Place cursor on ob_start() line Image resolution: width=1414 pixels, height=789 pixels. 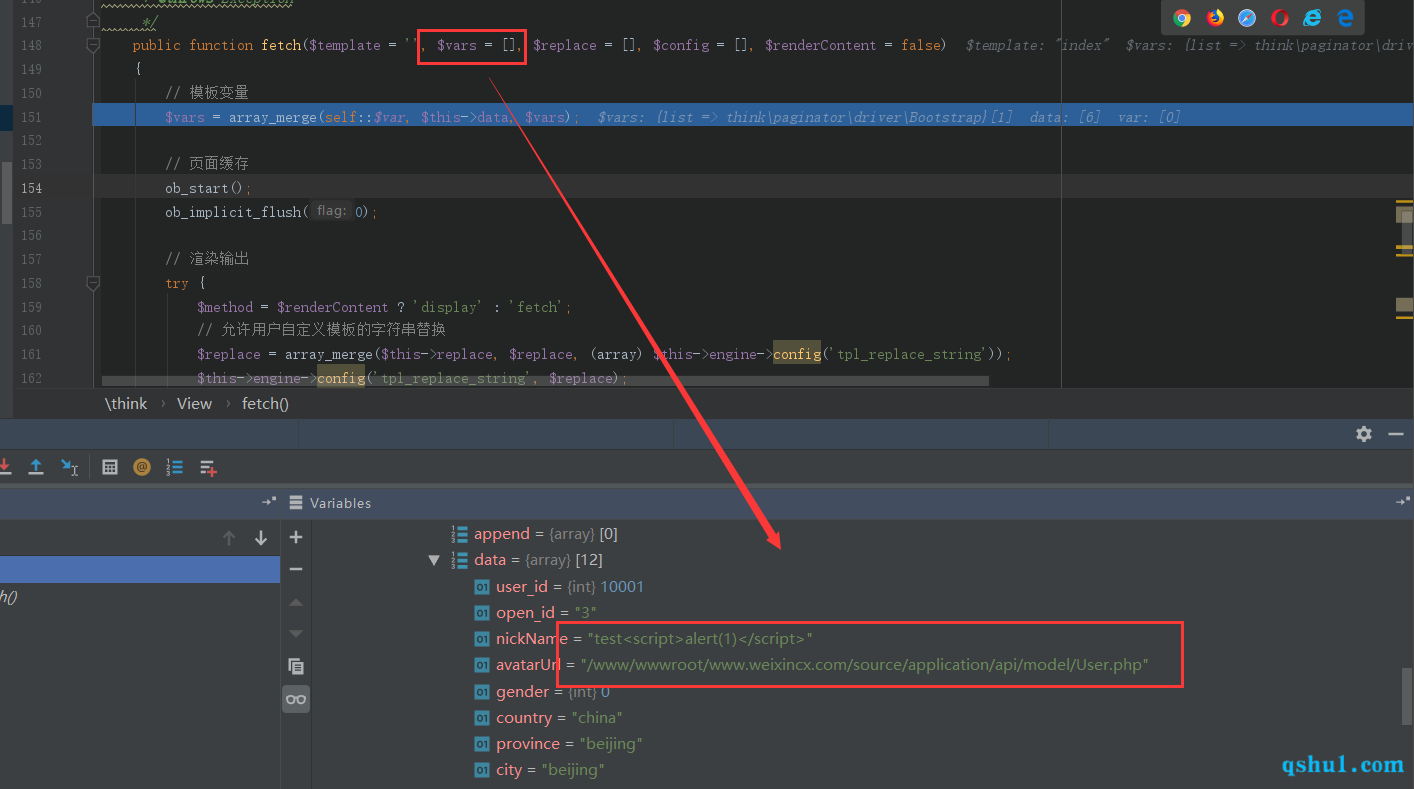(209, 188)
